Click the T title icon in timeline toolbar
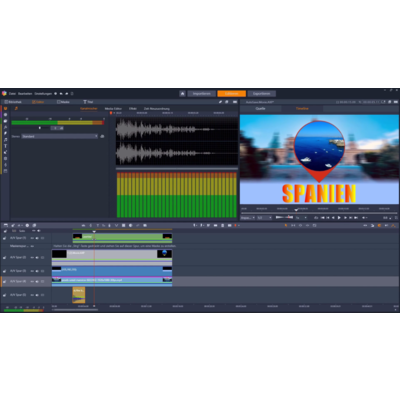 97,226
